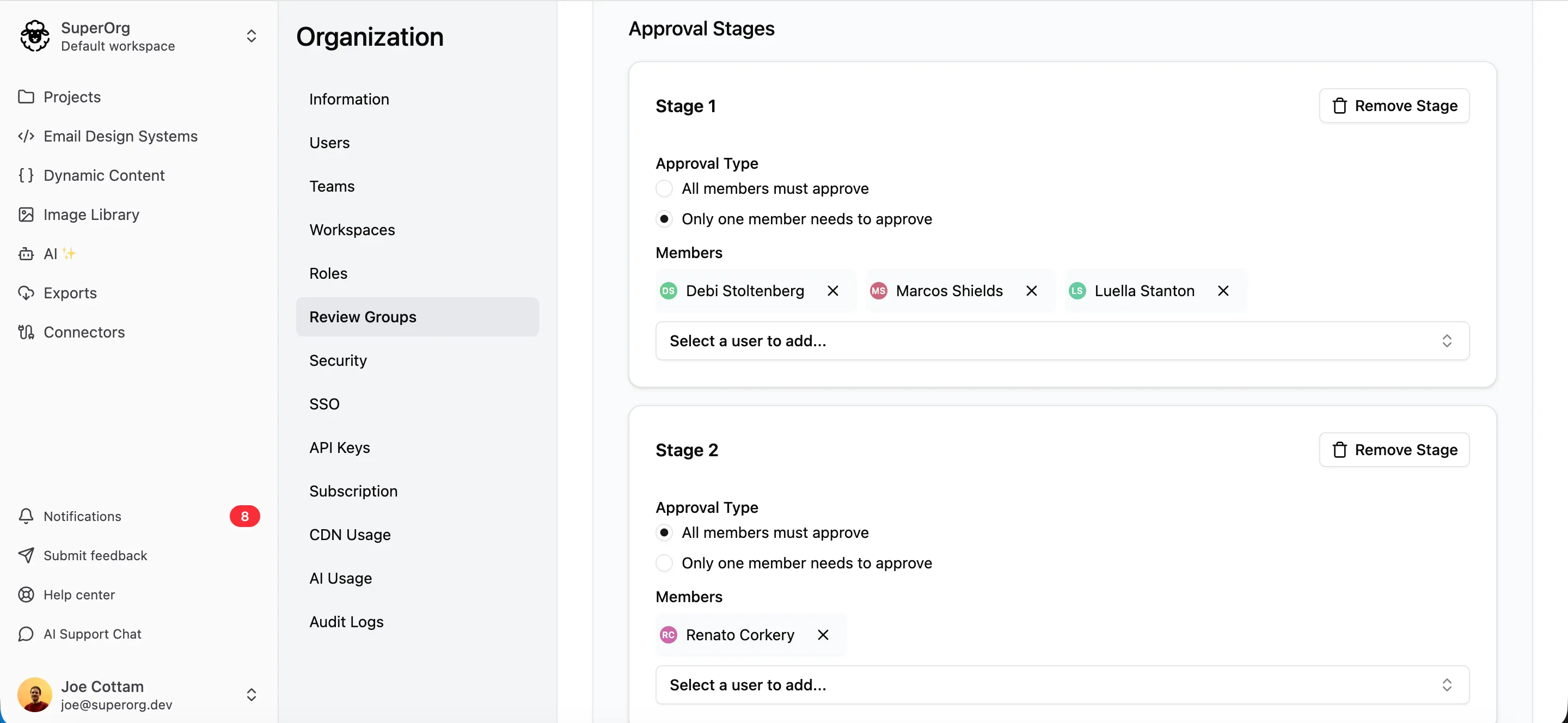
Task: Select 'All members must approve' for Stage 1
Action: pyautogui.click(x=664, y=188)
